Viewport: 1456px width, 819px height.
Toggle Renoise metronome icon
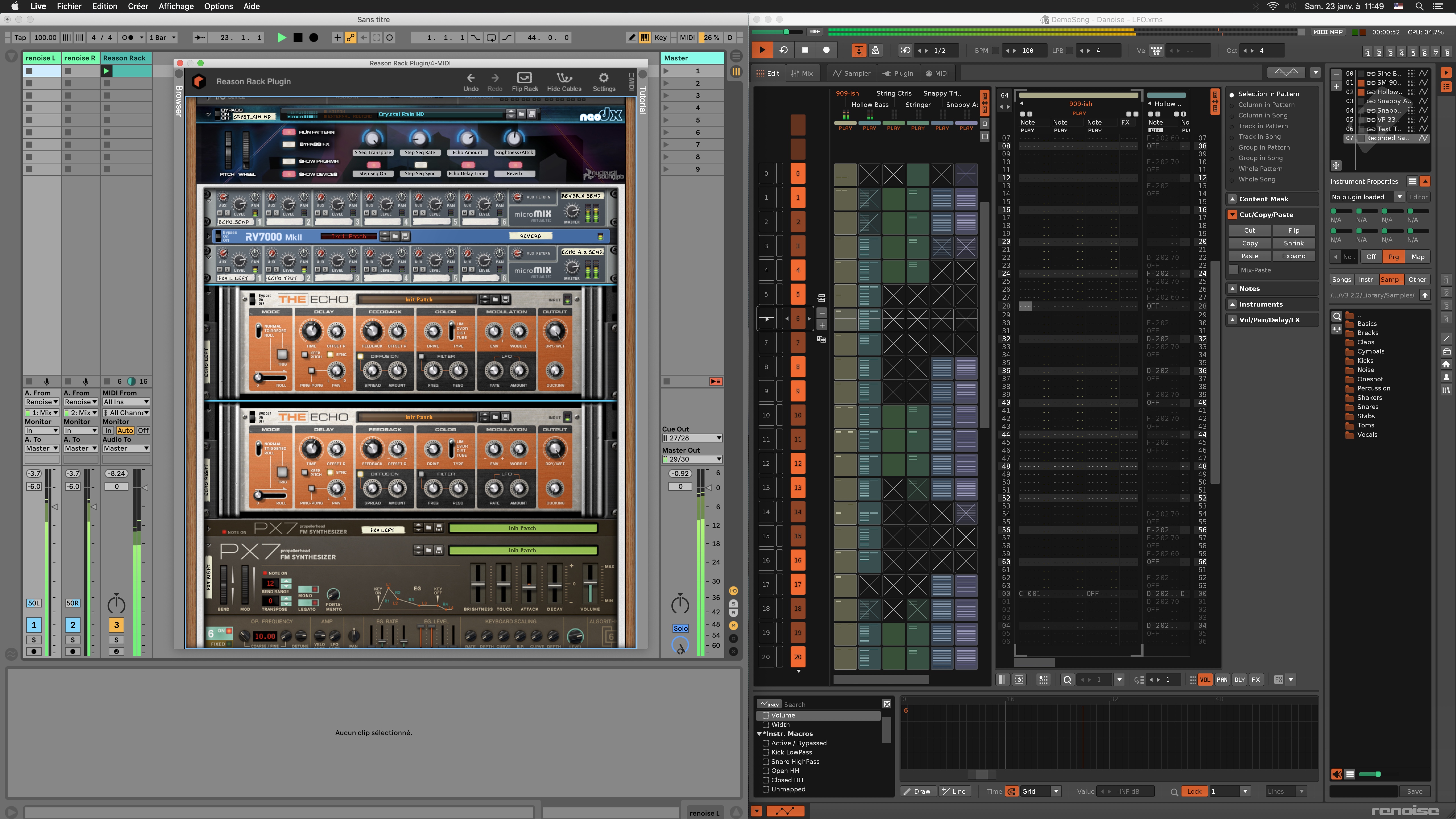876,50
